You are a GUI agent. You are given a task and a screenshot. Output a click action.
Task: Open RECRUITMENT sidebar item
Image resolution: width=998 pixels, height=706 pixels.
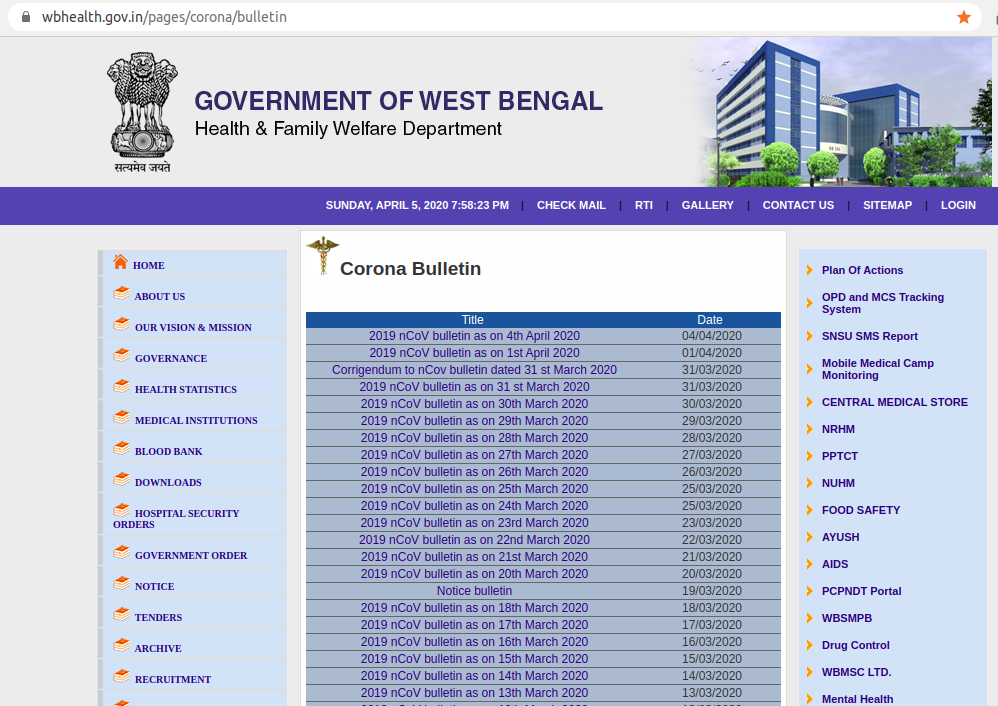pyautogui.click(x=172, y=679)
